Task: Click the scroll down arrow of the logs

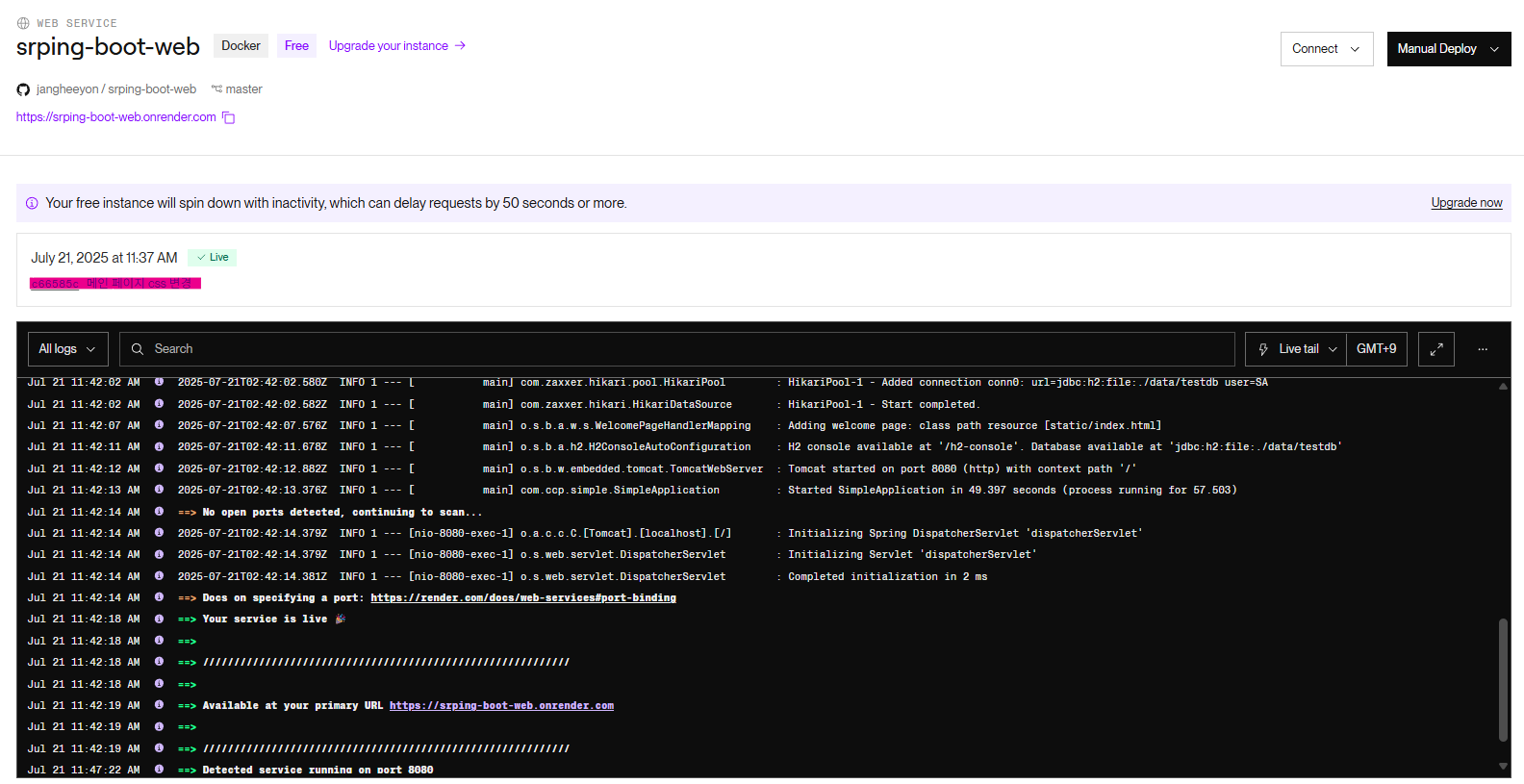Action: [x=1503, y=766]
